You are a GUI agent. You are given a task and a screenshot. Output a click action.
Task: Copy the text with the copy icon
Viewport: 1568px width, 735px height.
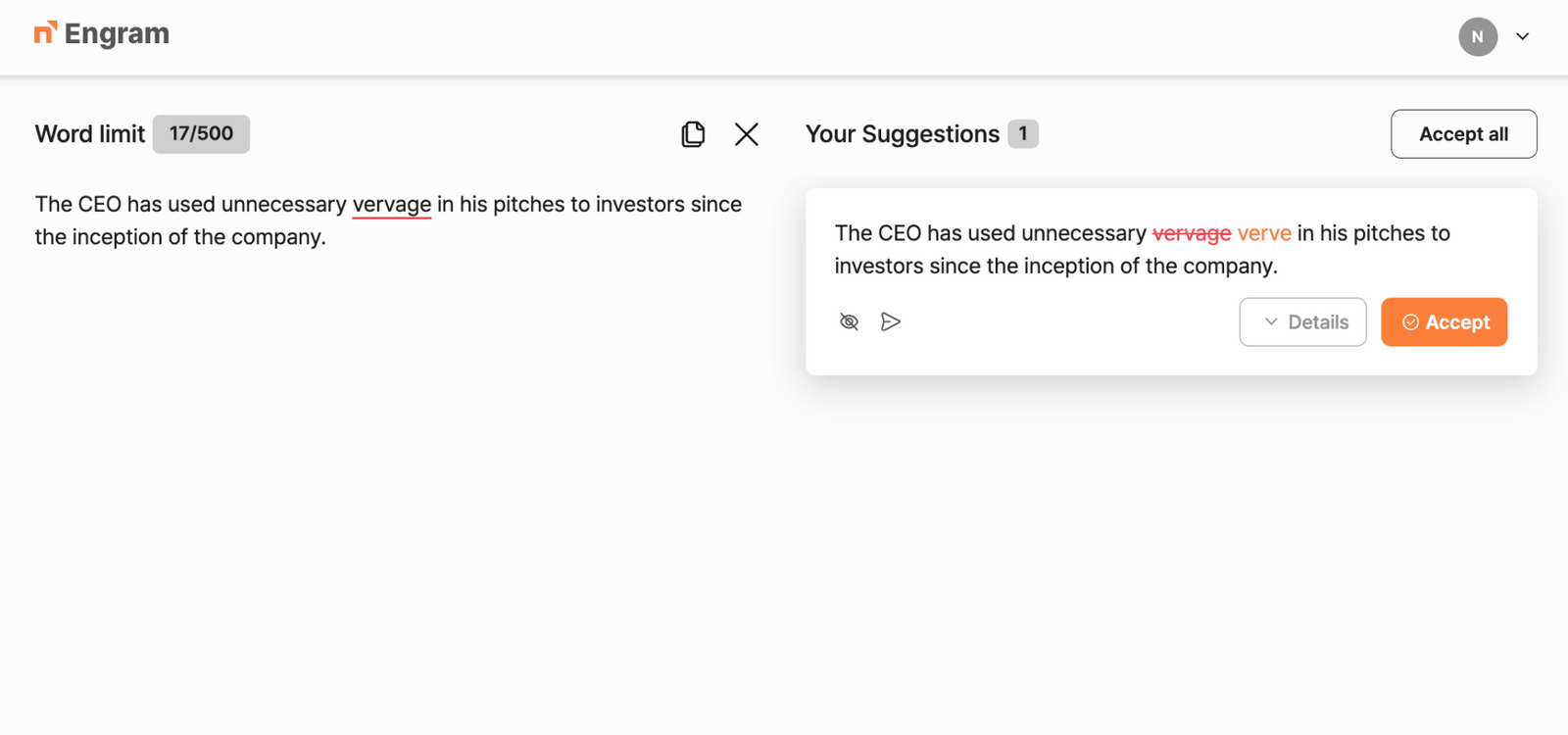coord(693,134)
